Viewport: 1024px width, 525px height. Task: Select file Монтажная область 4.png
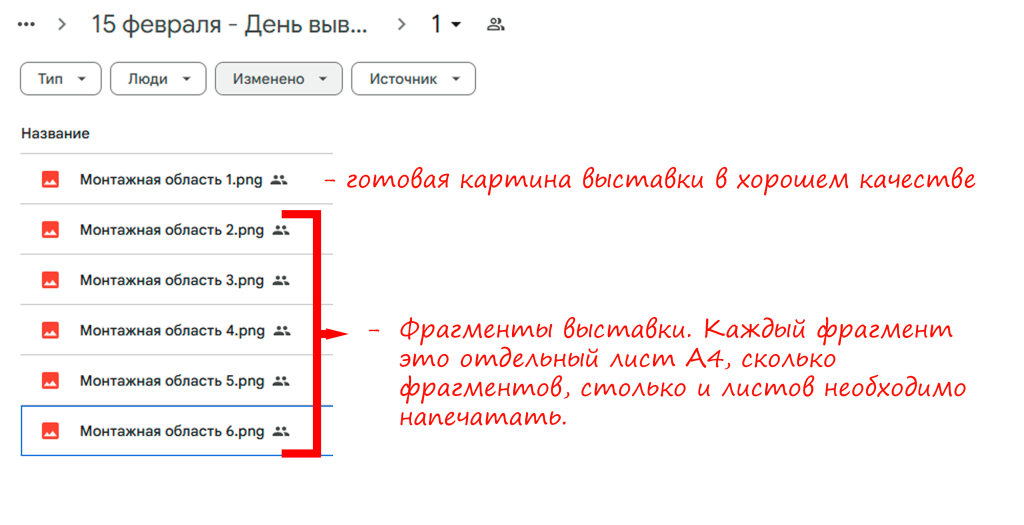tap(171, 330)
